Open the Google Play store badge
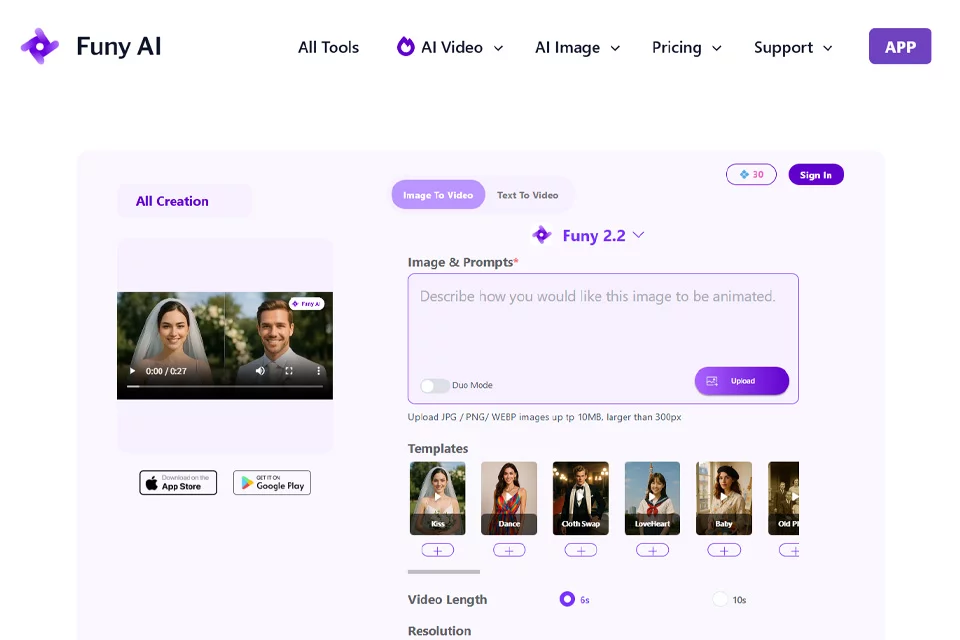Viewport: 960px width, 640px height. 272,483
